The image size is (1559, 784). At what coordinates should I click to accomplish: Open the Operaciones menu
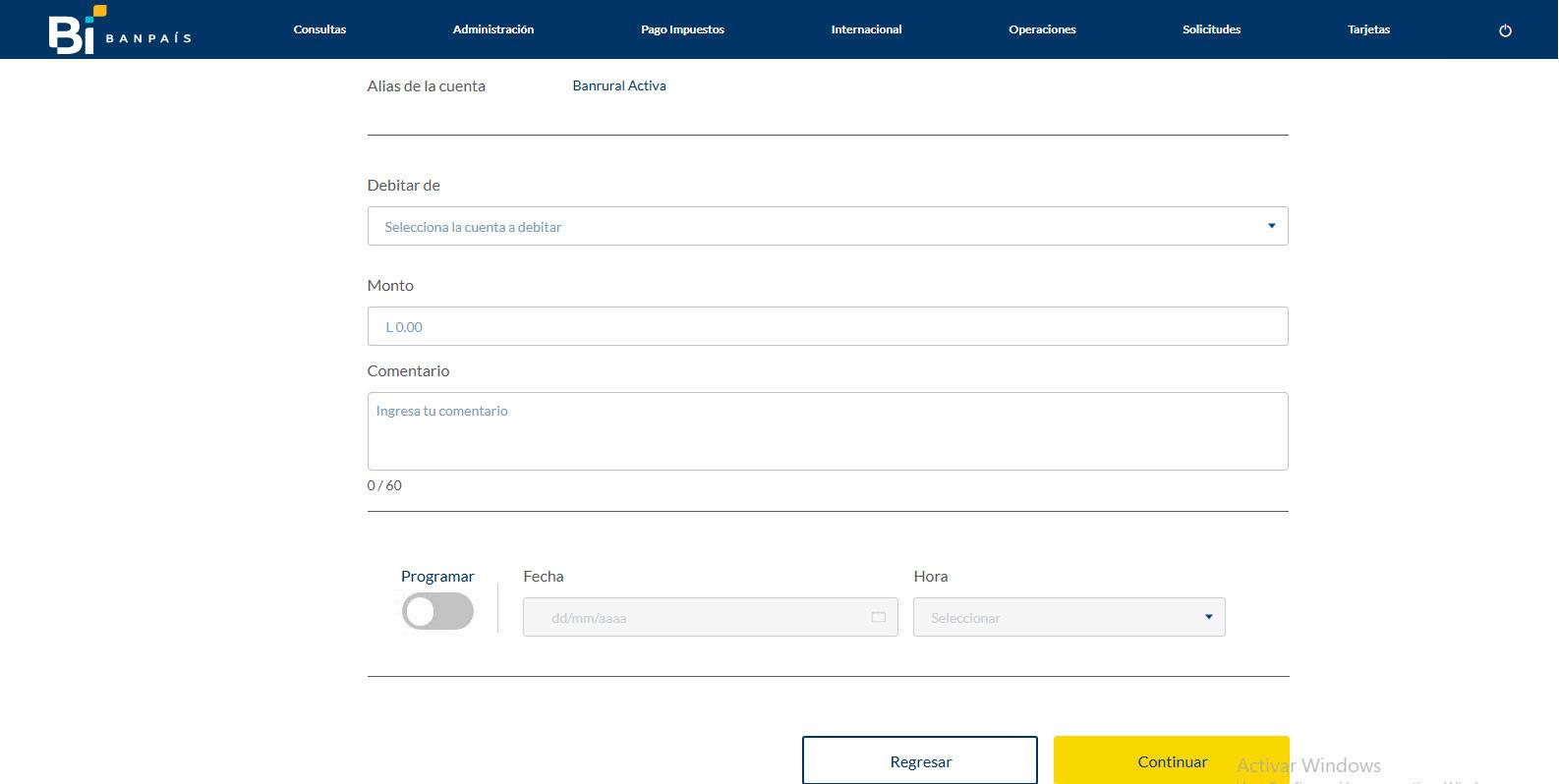tap(1042, 29)
